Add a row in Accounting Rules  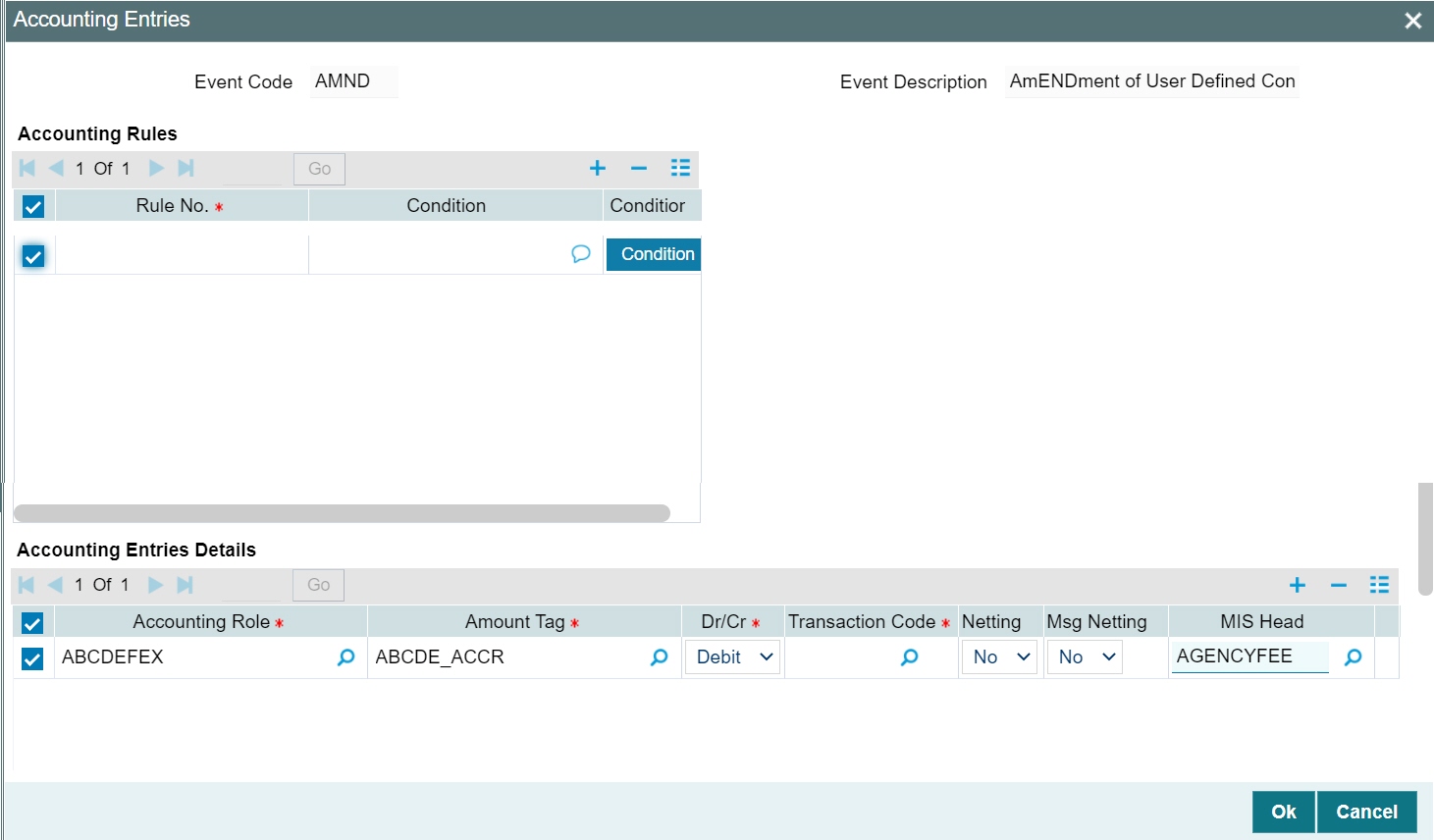(597, 169)
